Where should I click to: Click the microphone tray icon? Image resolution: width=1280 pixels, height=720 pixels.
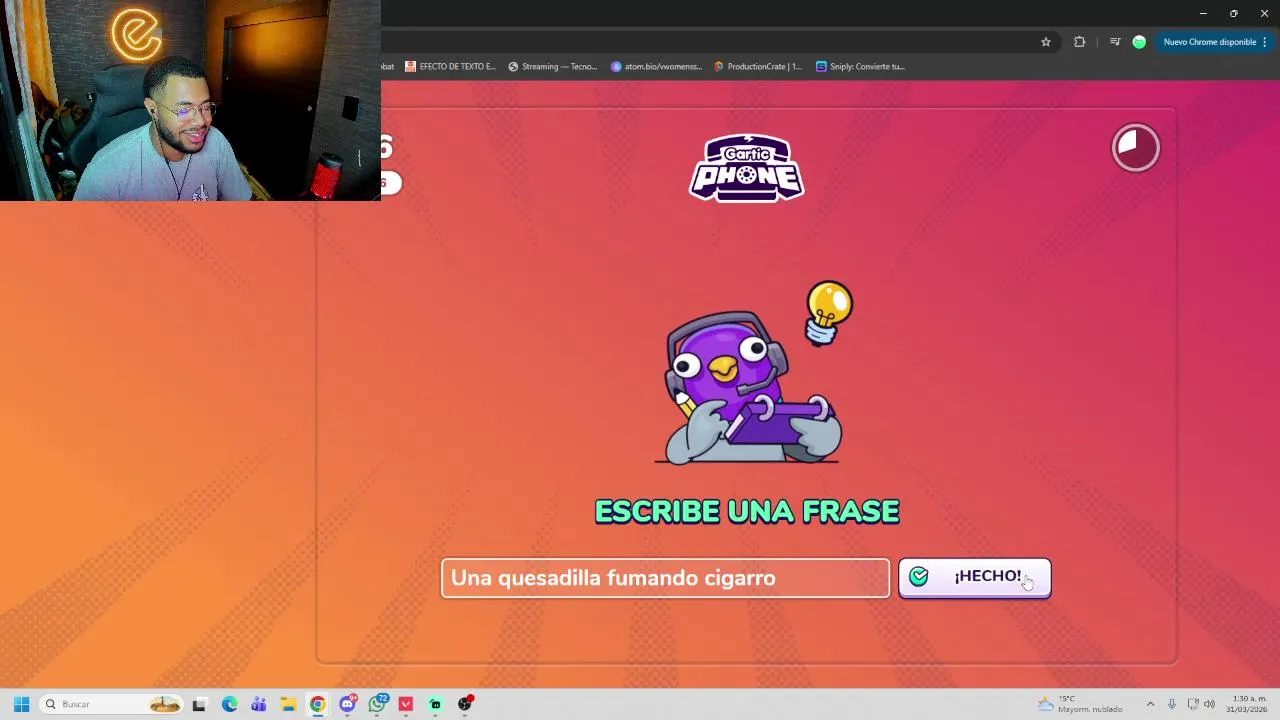click(1171, 704)
